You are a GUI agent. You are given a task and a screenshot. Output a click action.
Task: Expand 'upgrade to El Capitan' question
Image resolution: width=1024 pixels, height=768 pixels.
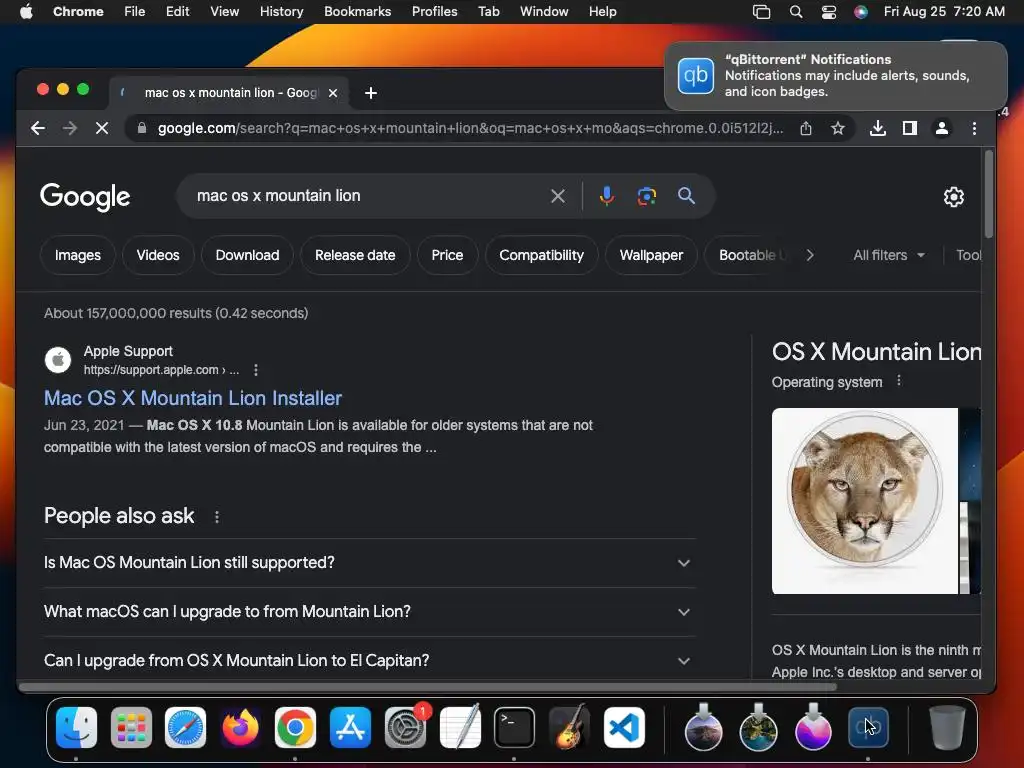point(370,661)
